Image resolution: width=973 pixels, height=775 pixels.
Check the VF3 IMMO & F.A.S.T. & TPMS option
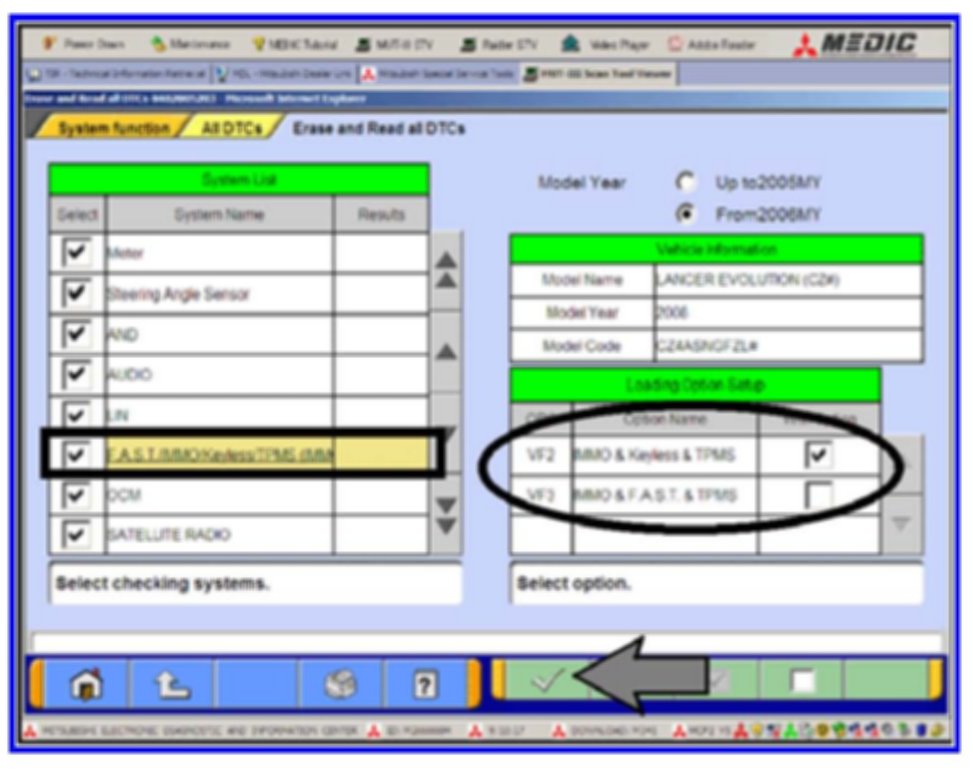(x=819, y=495)
